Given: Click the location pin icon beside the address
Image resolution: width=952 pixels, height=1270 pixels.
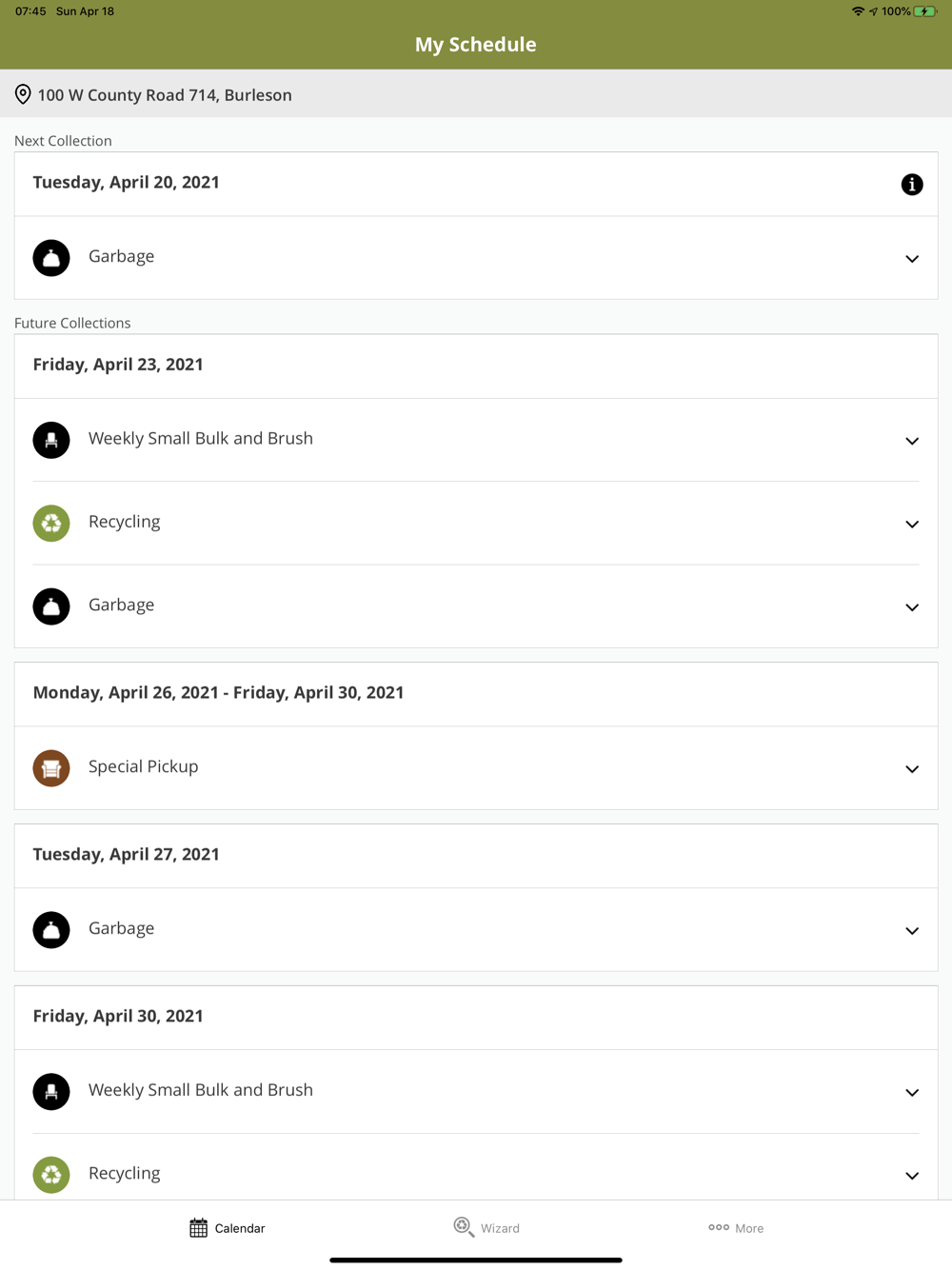Looking at the screenshot, I should pos(23,94).
